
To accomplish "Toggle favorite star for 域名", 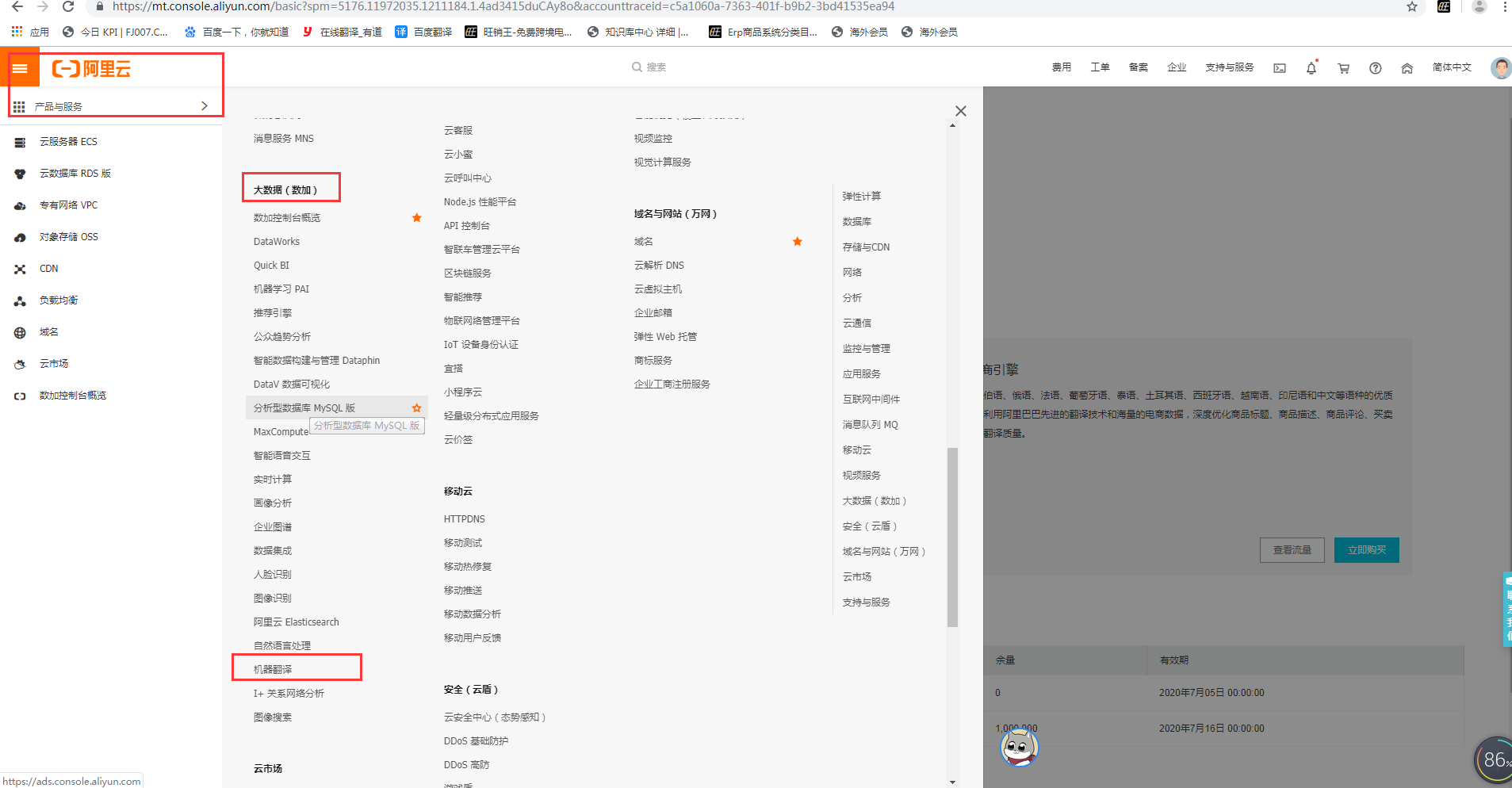I will coord(798,242).
